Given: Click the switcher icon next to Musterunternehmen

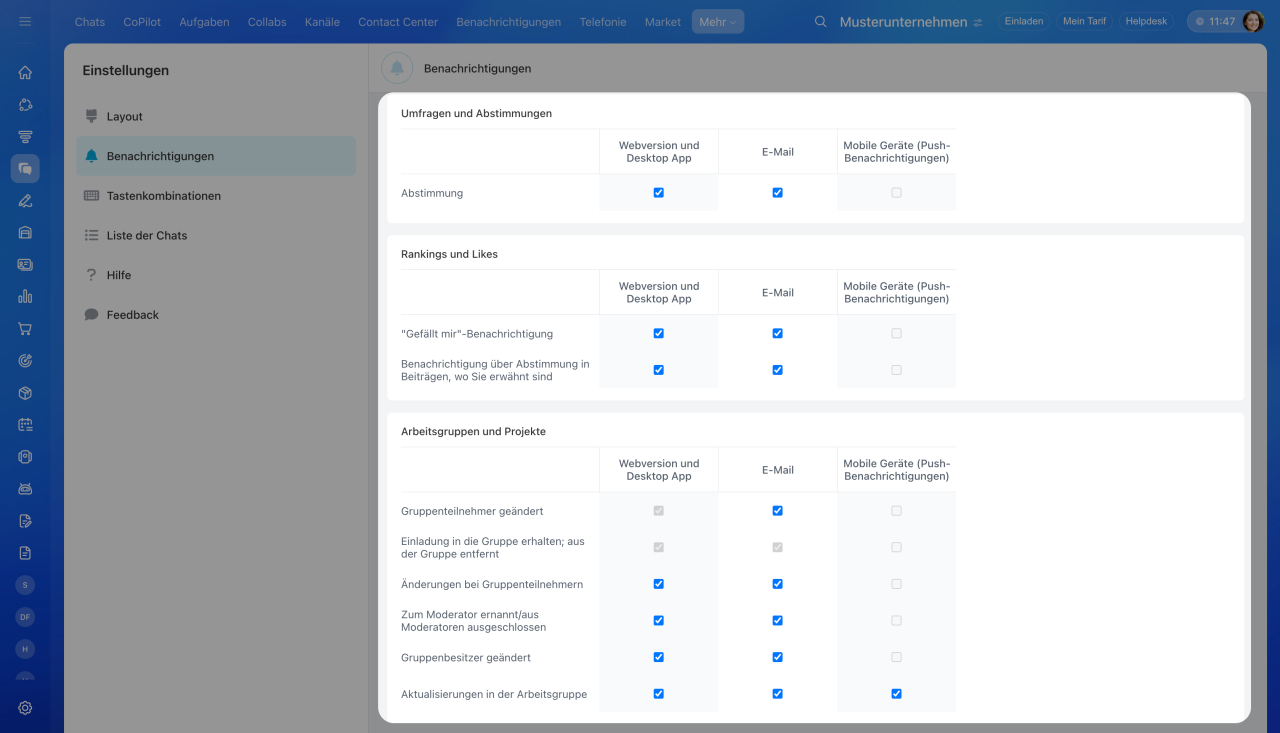Looking at the screenshot, I should tap(978, 22).
